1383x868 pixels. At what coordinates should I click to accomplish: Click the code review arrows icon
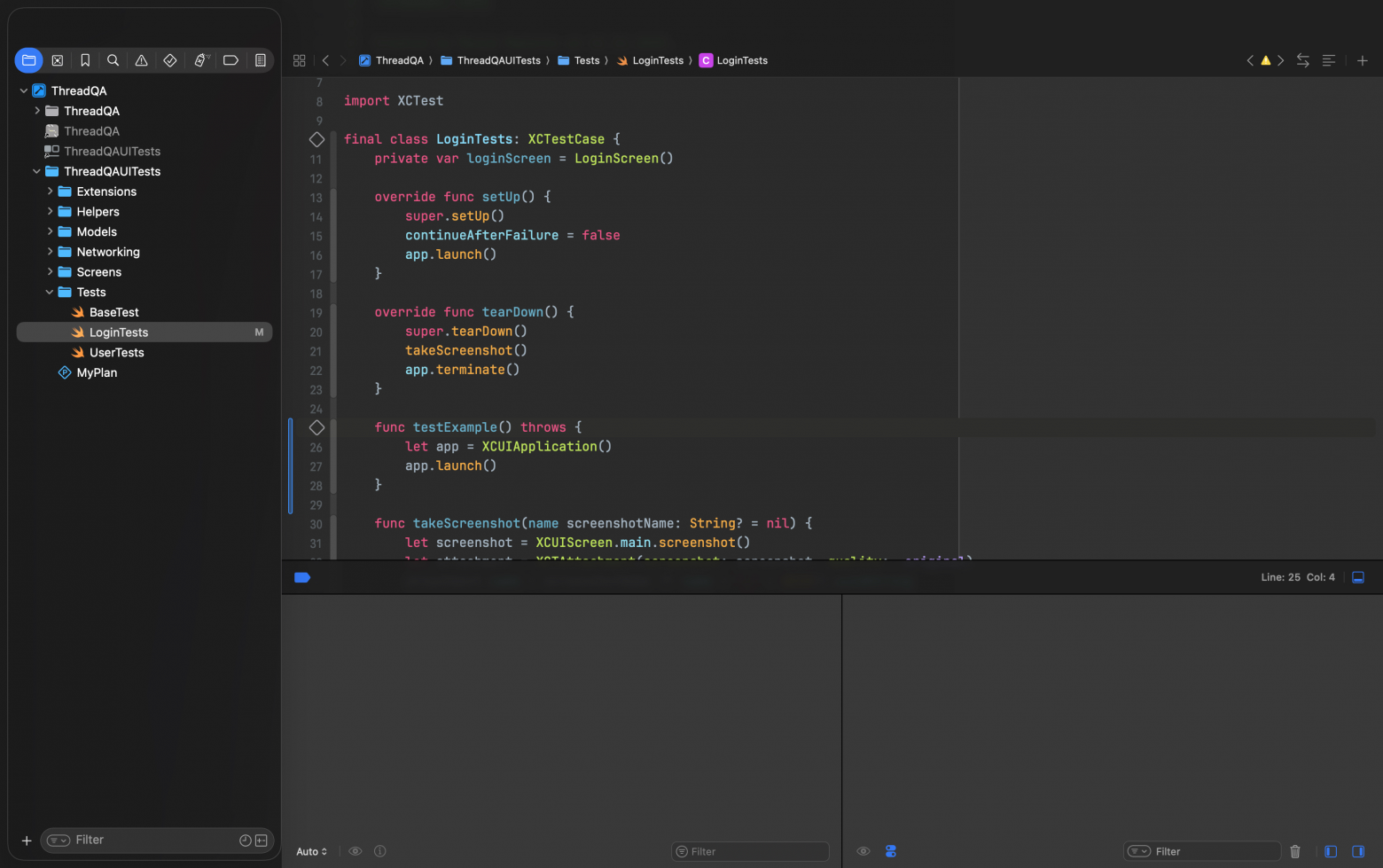1302,60
